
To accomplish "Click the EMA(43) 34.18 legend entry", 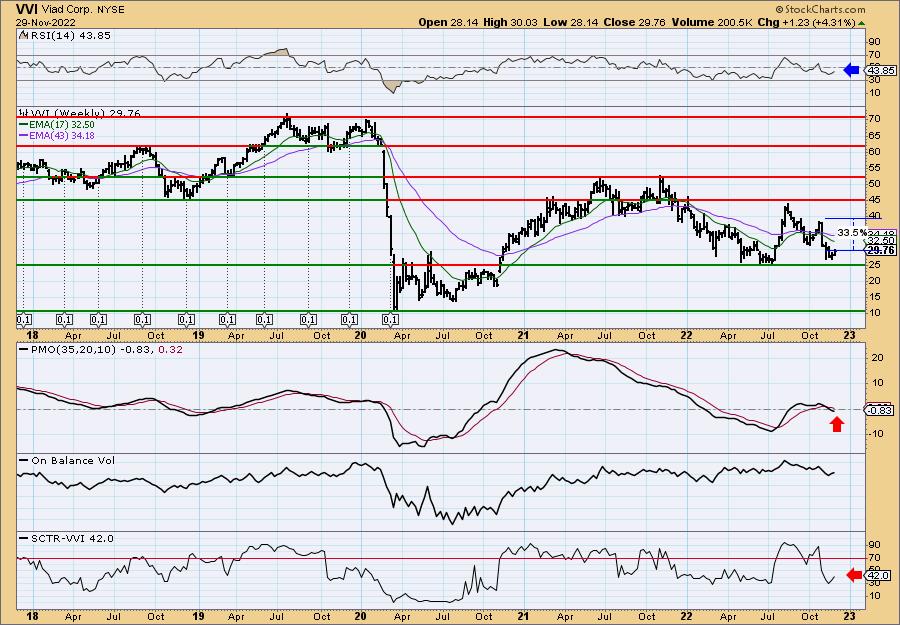I will pyautogui.click(x=56, y=135).
